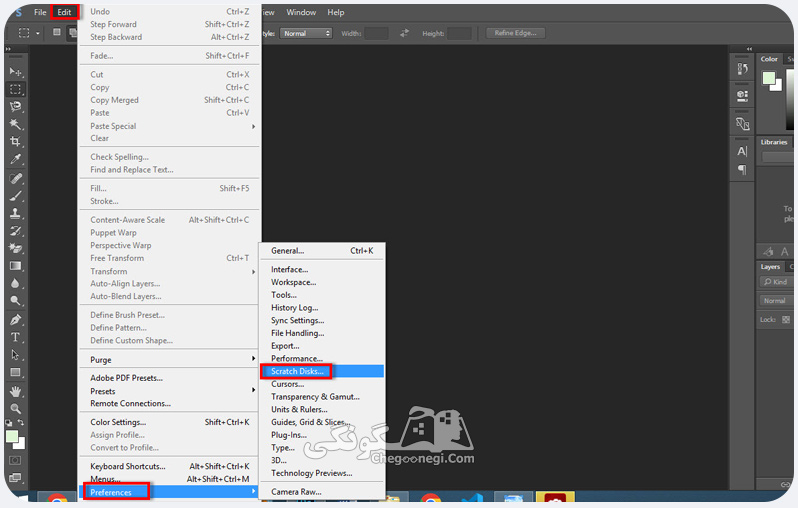Viewport: 798px width, 508px height.
Task: Click the foreground color swatch in toolbar
Action: pyautogui.click(x=12, y=436)
